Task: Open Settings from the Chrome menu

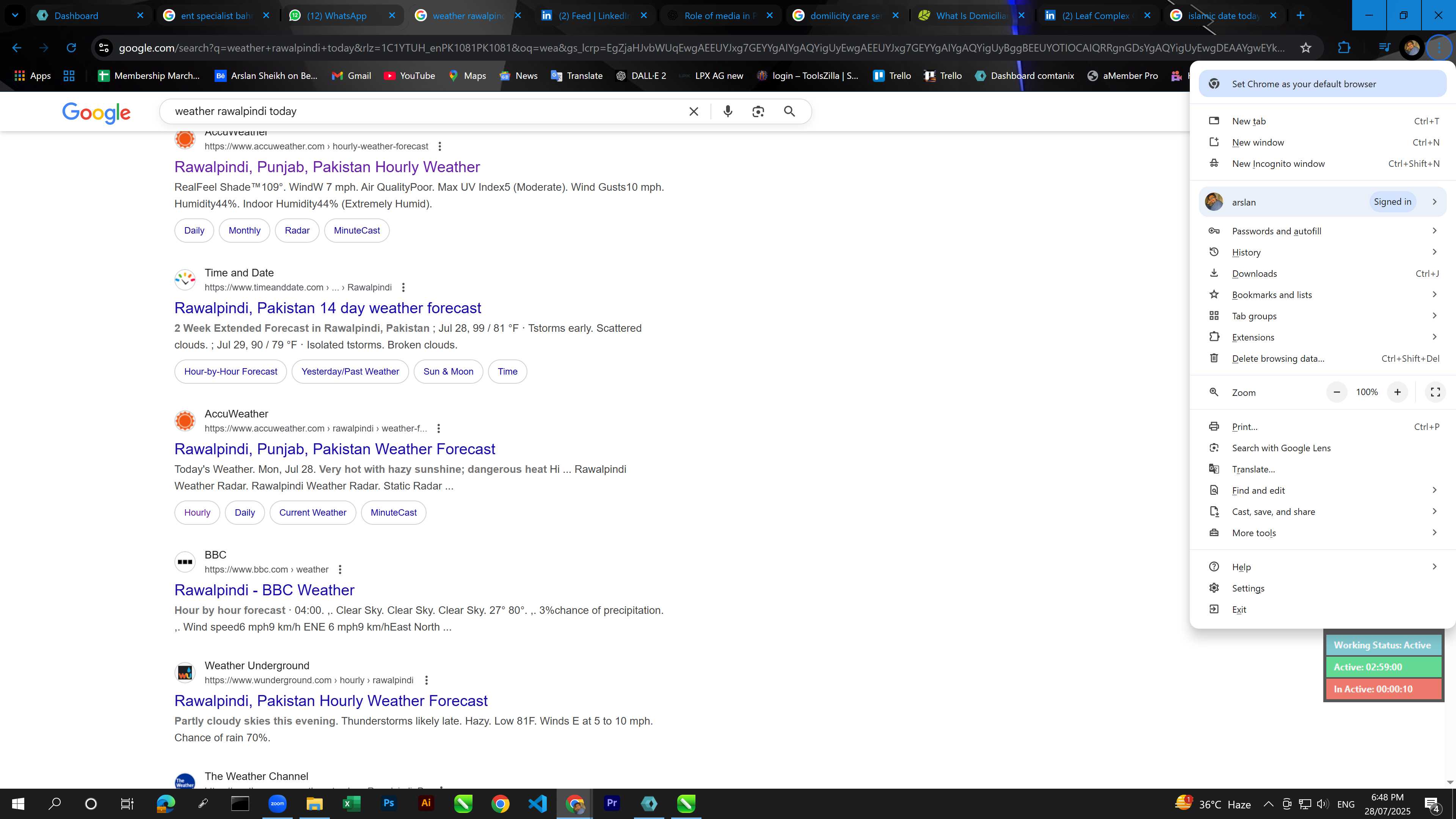Action: [1323, 588]
